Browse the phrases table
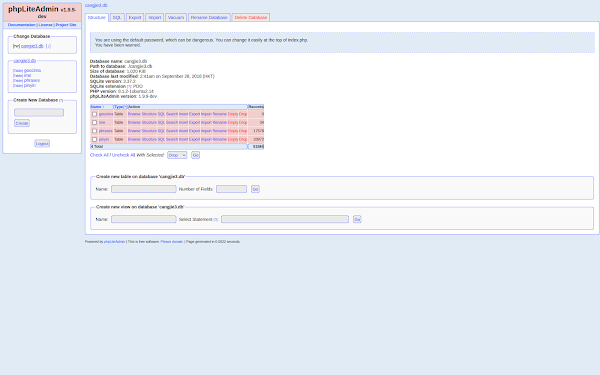600x375 pixels. (134, 131)
